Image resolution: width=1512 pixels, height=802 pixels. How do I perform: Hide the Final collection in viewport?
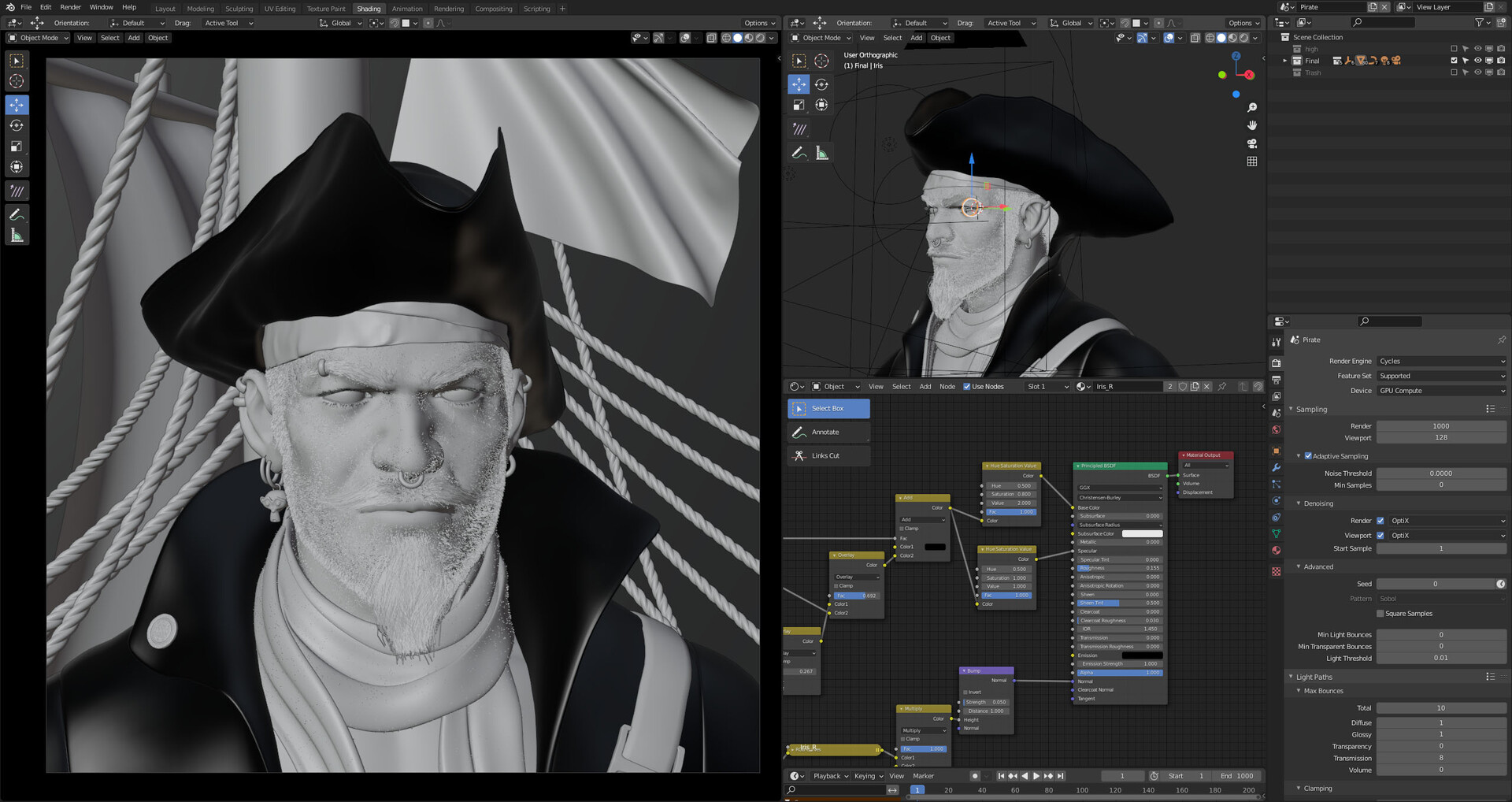1477,61
